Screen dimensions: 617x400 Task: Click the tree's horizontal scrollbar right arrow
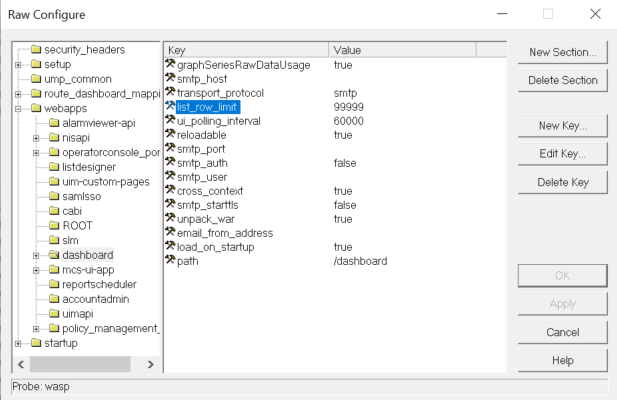coord(153,363)
